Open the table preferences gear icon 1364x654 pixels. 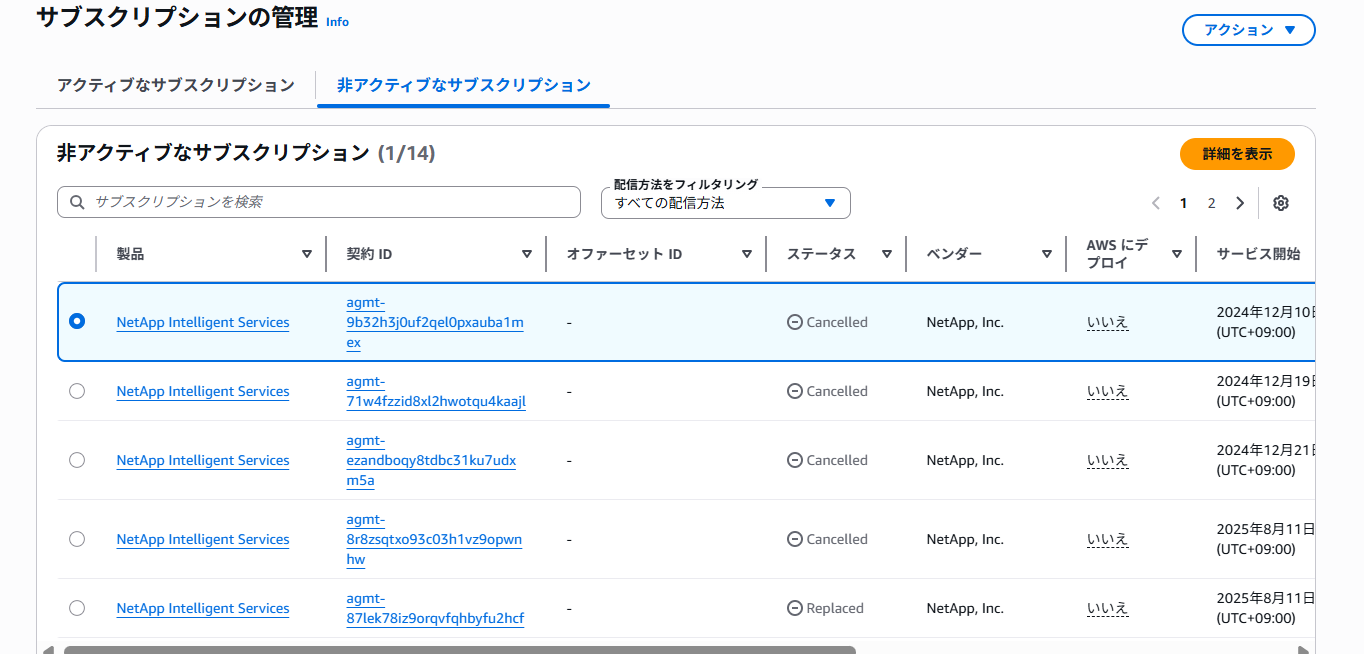(x=1281, y=202)
